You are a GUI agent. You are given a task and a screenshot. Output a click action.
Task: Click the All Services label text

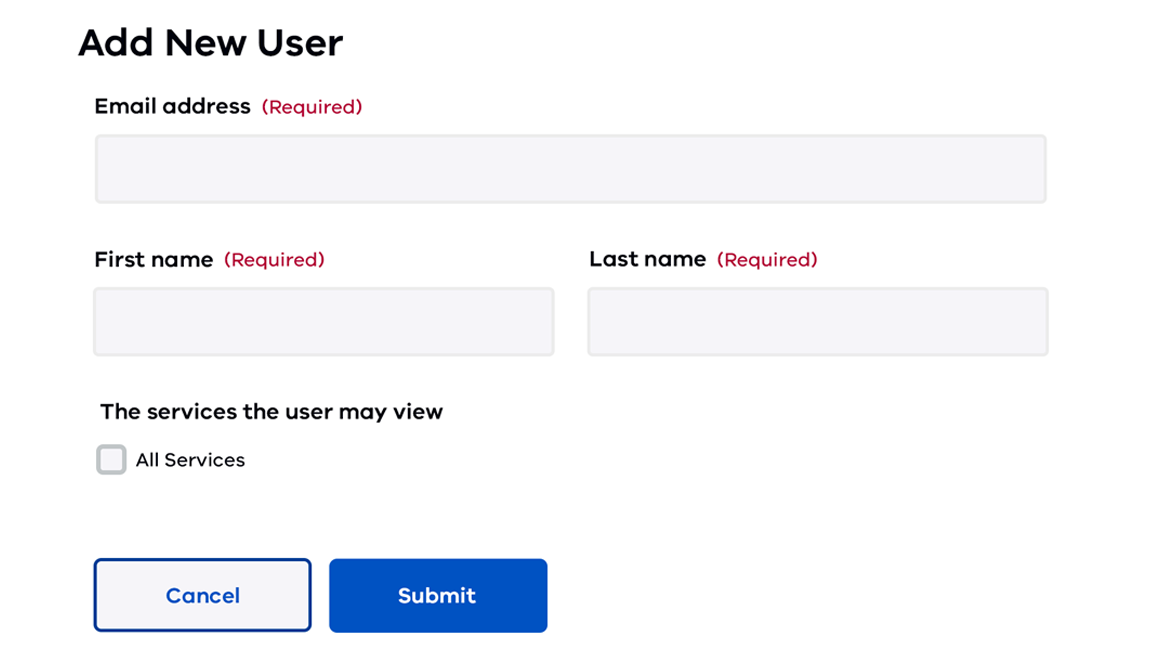[x=191, y=460]
